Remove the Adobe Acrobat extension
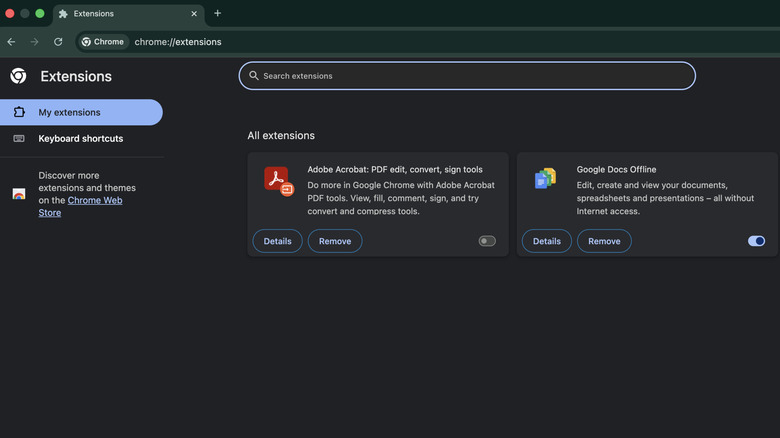This screenshot has height=438, width=780. coord(335,241)
